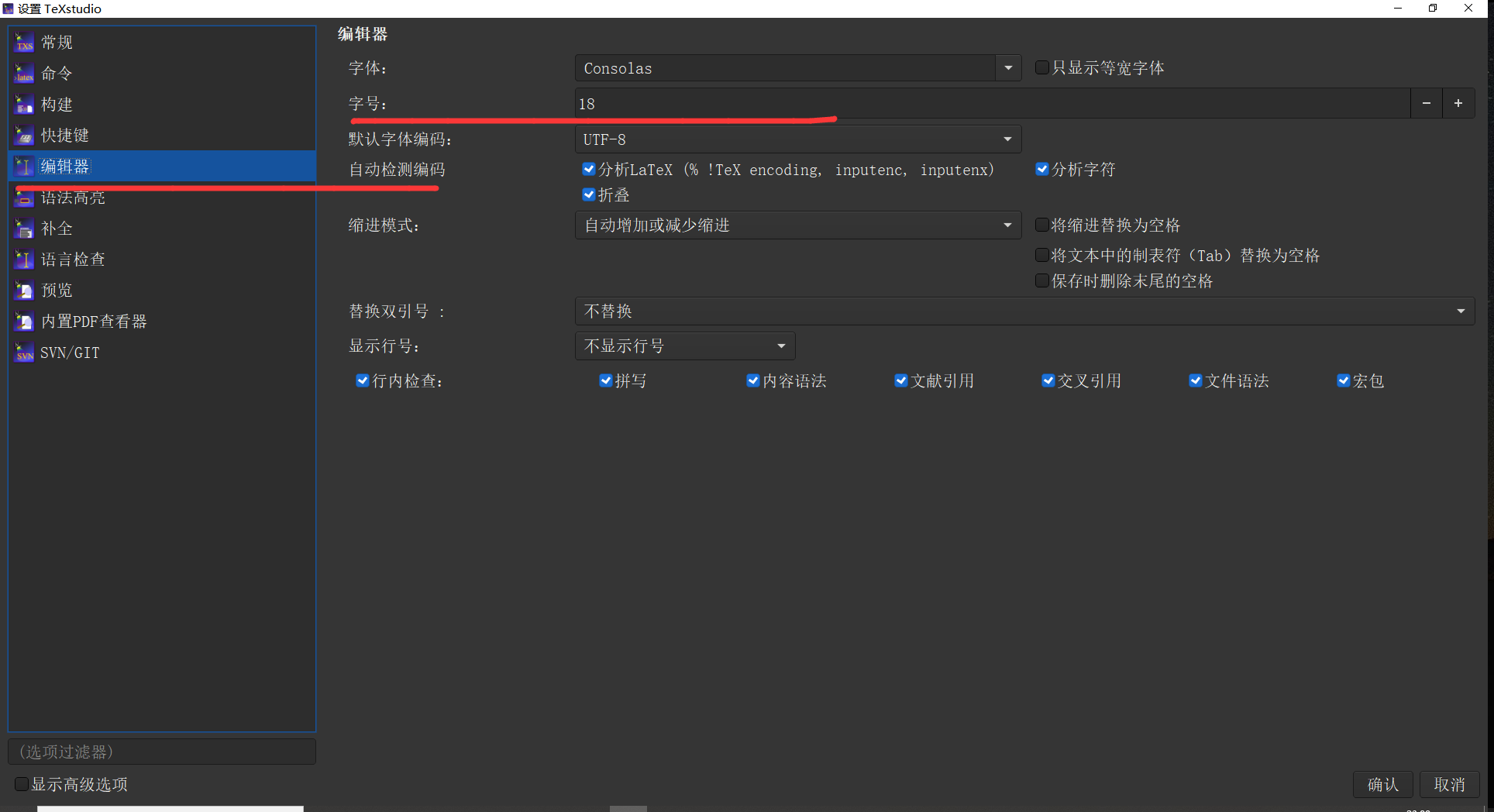Toggle the 内容语法 checkbox
This screenshot has height=812, width=1494.
coord(753,381)
